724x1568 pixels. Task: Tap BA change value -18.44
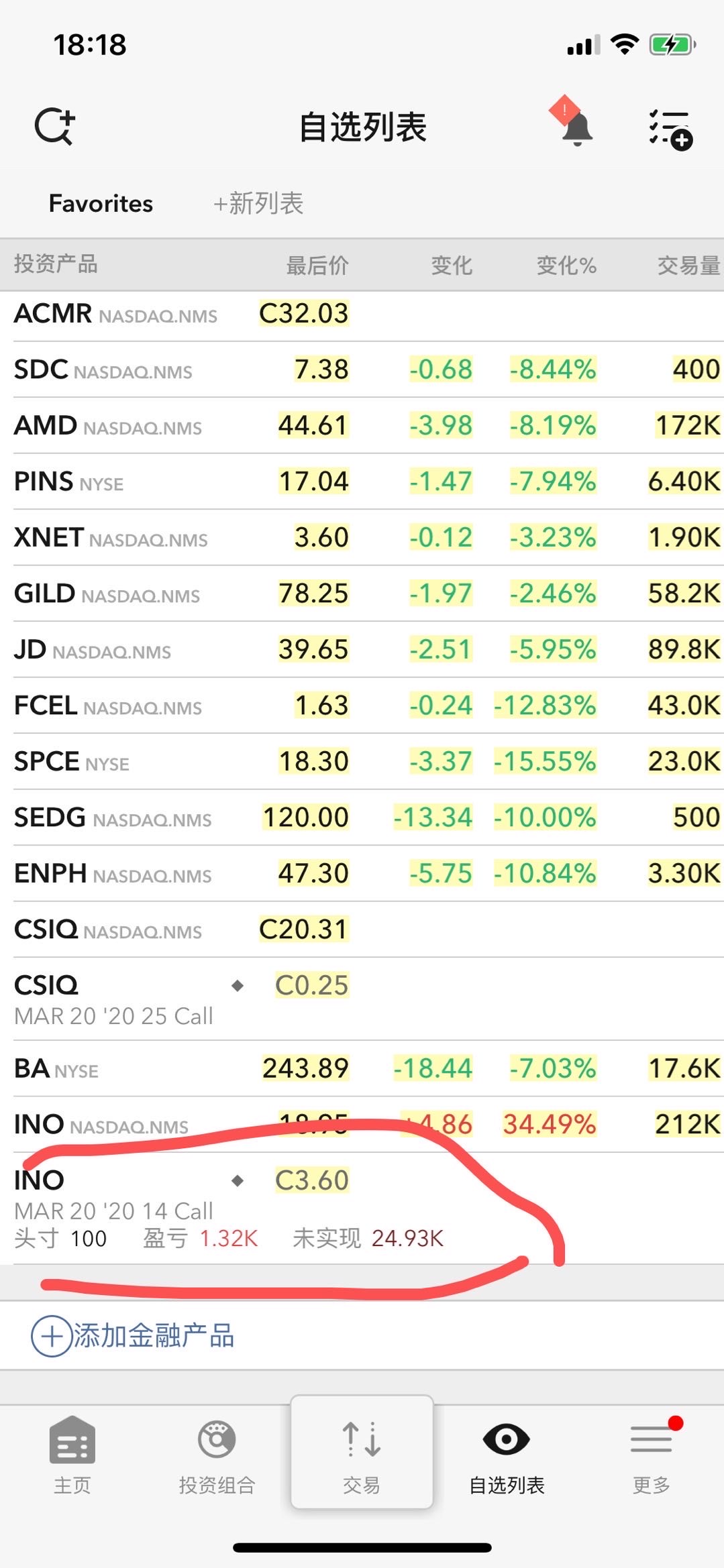coord(433,1068)
